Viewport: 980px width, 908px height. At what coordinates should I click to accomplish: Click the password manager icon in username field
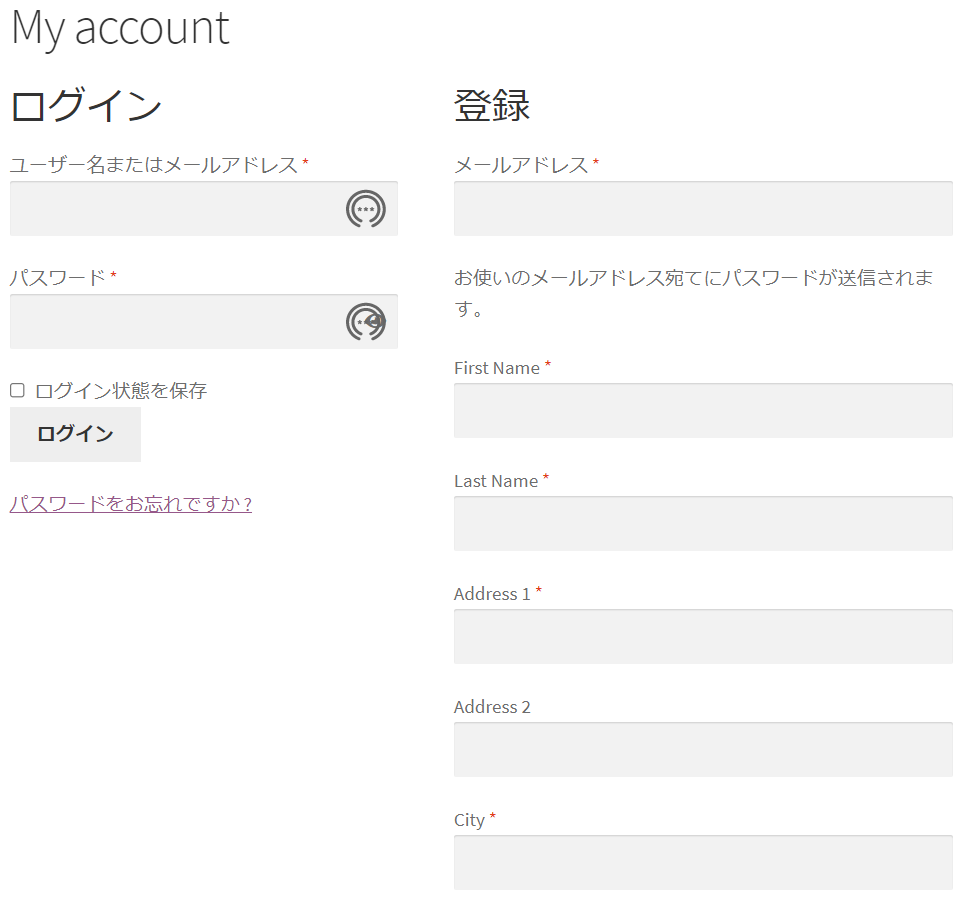[366, 209]
